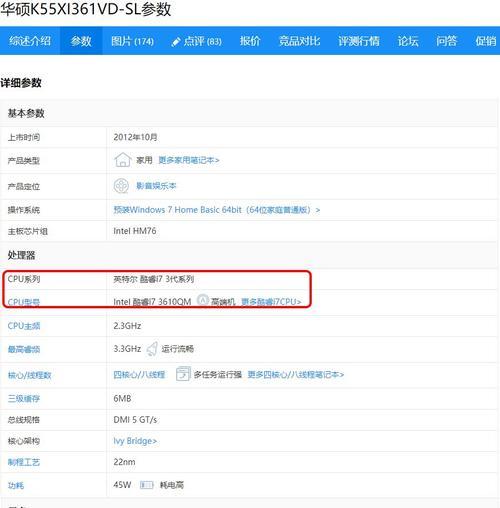Click the 高端机 tag text
This screenshot has height=508, width=500.
[223, 302]
